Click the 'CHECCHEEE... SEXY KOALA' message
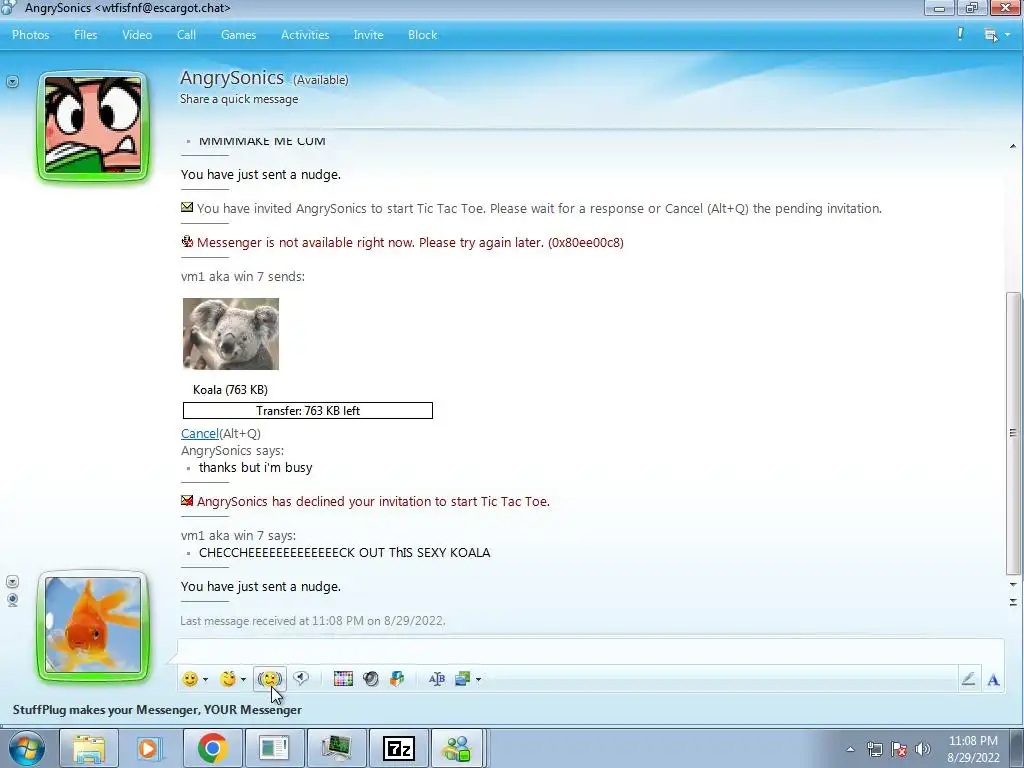 point(344,552)
